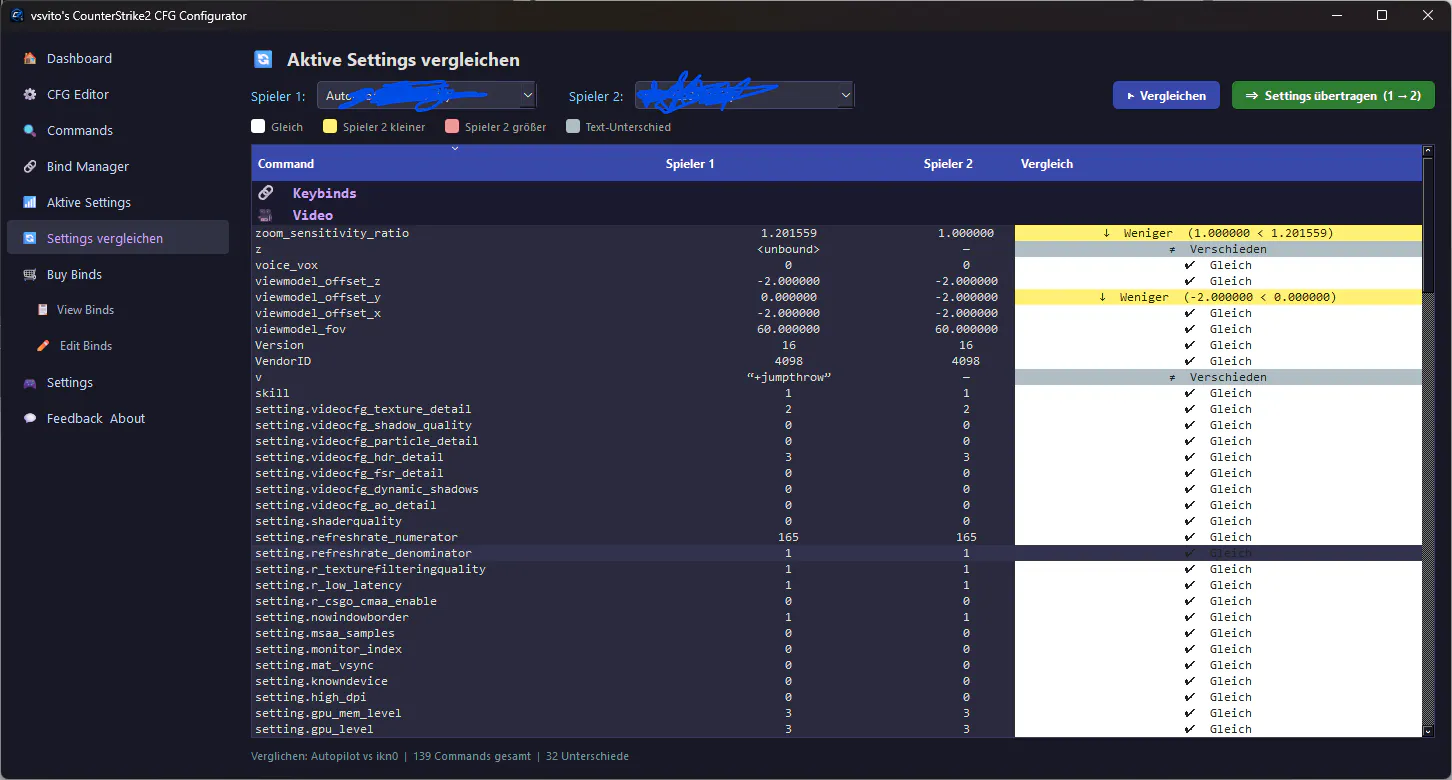Click the scrollbar down arrow
Screen dimensions: 1452x780
point(1428,731)
